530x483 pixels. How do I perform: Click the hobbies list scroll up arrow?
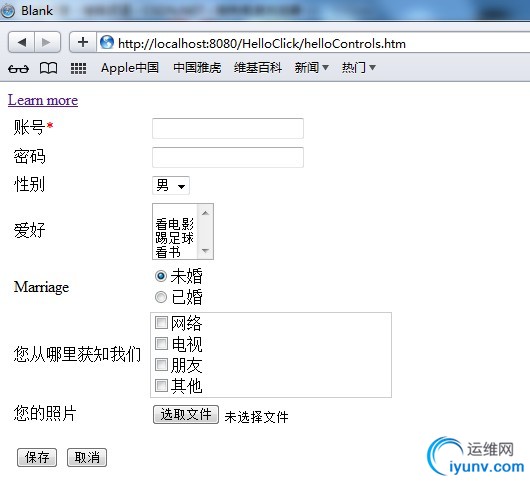pyautogui.click(x=205, y=213)
